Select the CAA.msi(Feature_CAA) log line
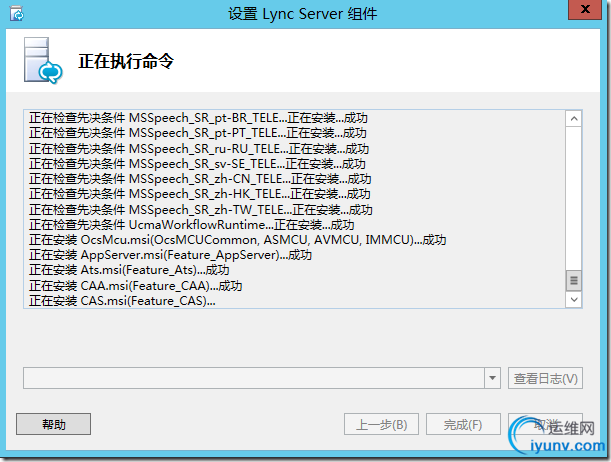 pyautogui.click(x=136, y=286)
